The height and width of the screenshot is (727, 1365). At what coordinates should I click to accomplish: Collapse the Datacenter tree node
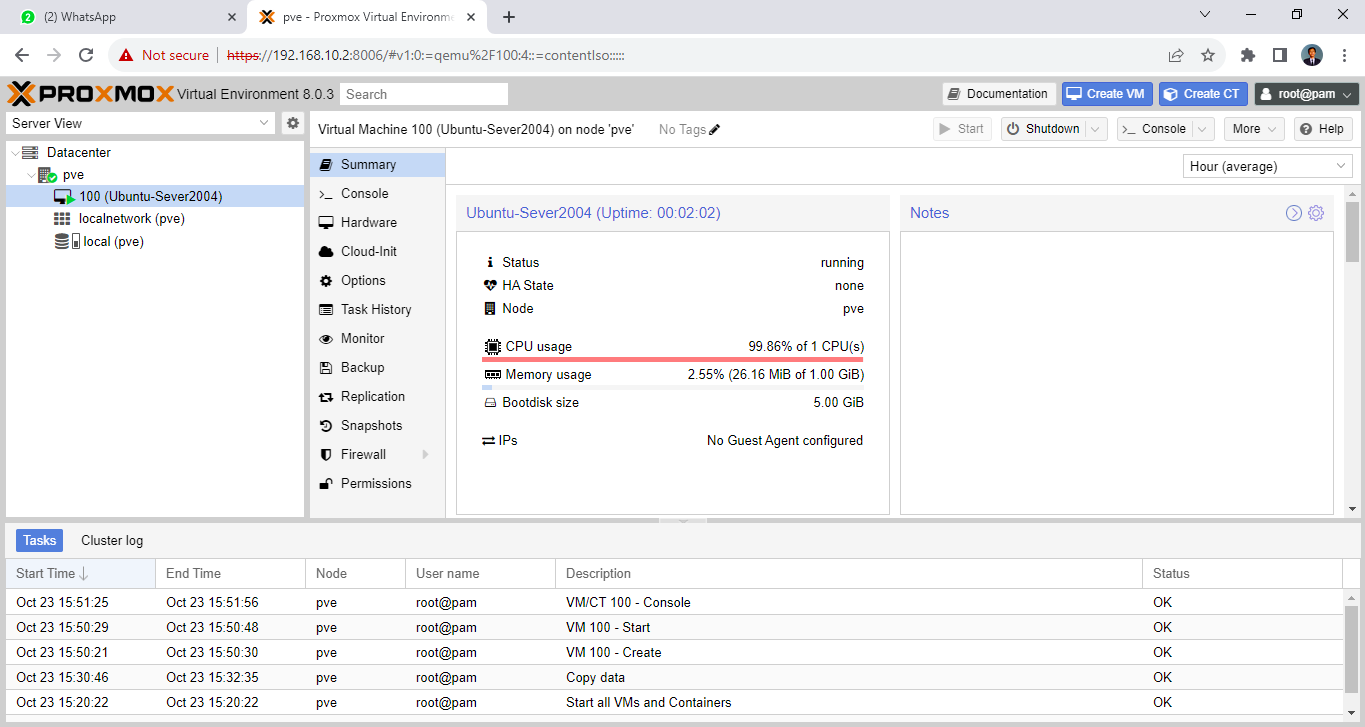coord(14,153)
